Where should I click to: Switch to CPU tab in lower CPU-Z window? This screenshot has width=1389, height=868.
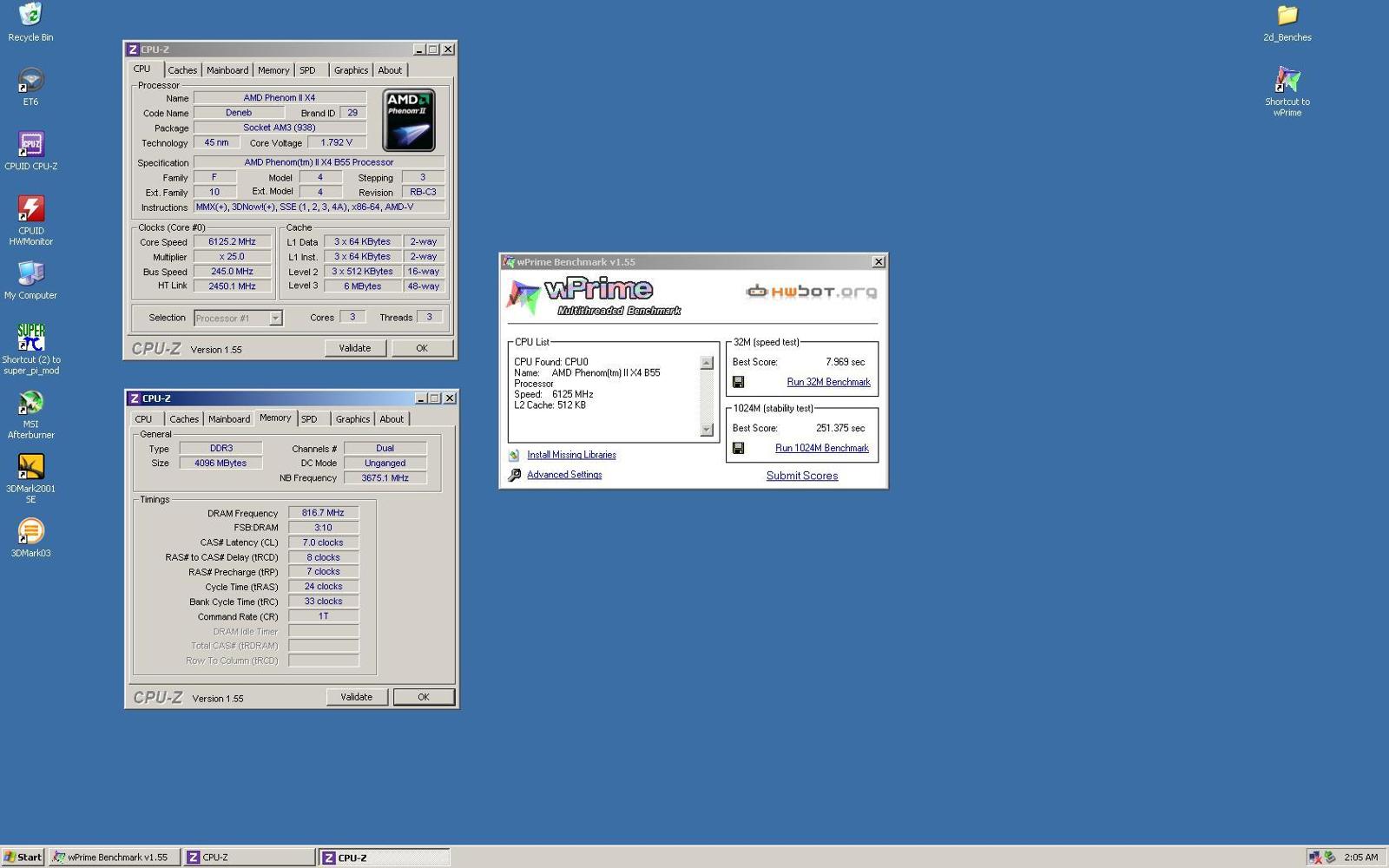[x=143, y=419]
